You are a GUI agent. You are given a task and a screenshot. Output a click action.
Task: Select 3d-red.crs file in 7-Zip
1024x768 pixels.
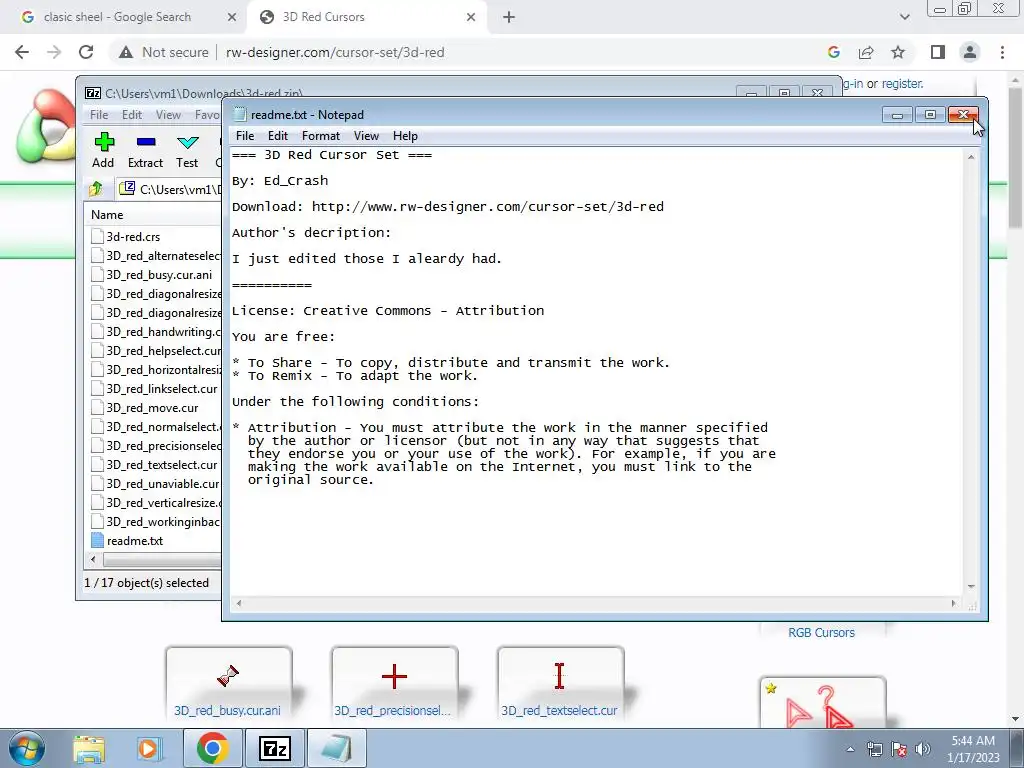click(133, 236)
